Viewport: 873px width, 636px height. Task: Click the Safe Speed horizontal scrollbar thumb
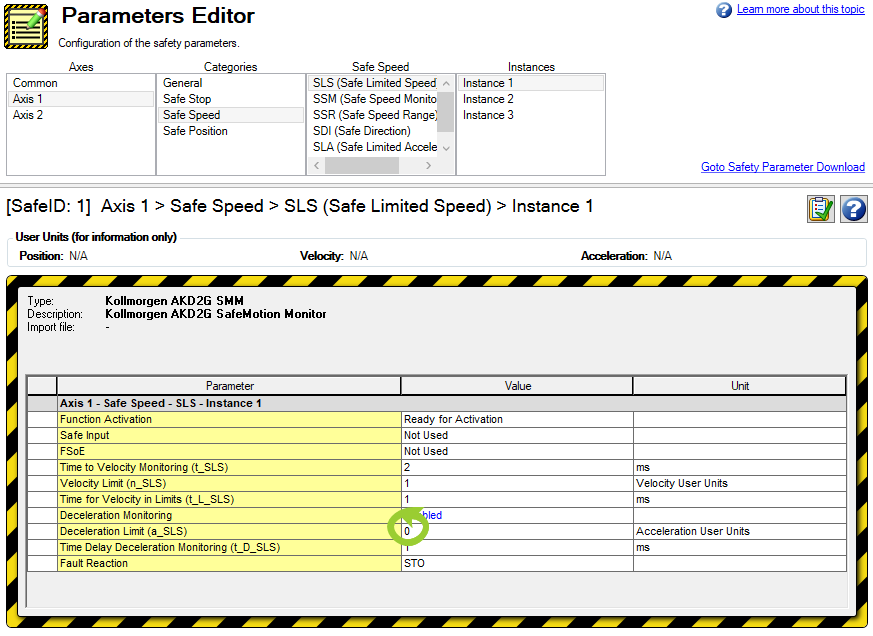point(362,165)
